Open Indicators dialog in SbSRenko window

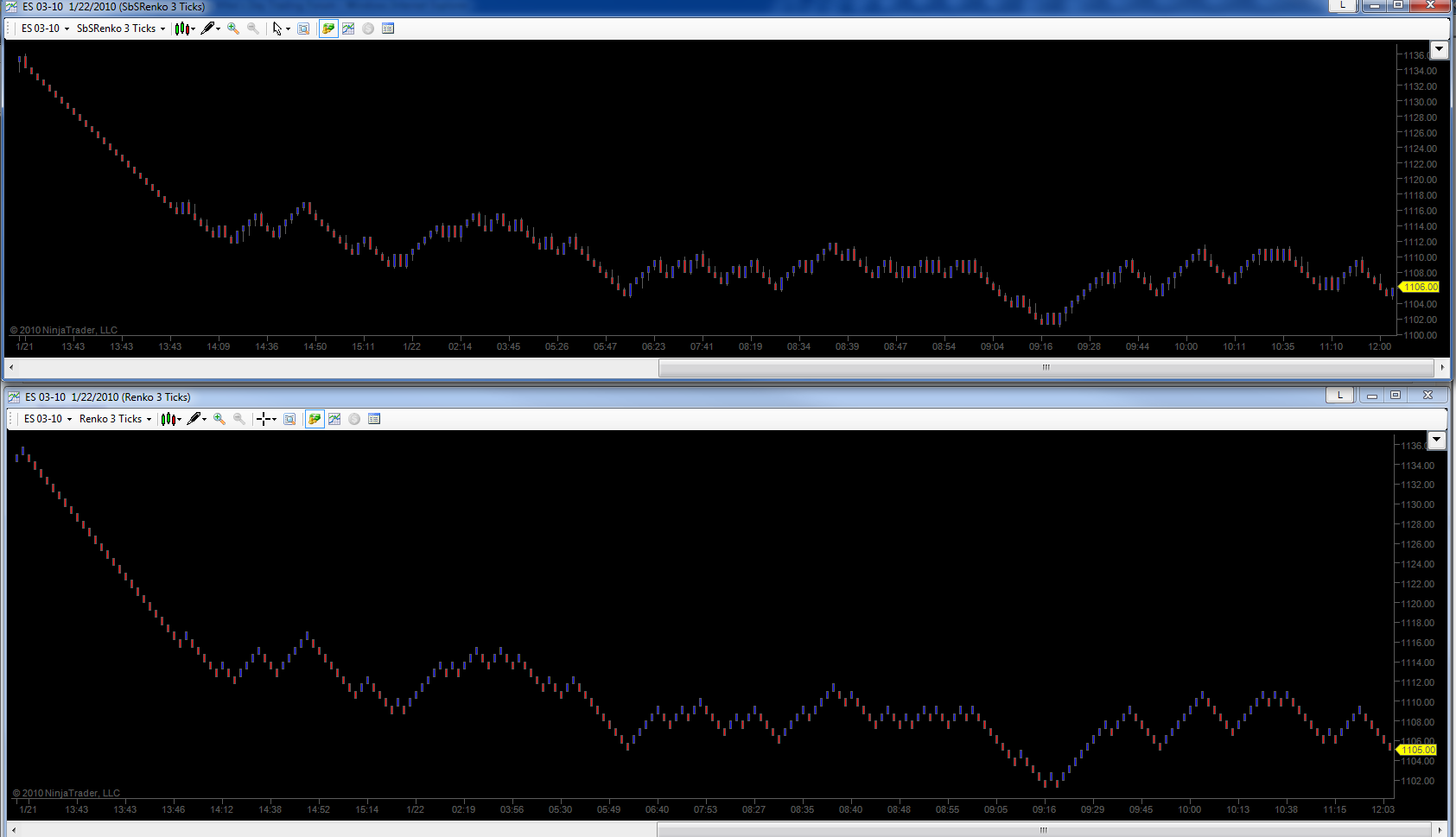(348, 29)
